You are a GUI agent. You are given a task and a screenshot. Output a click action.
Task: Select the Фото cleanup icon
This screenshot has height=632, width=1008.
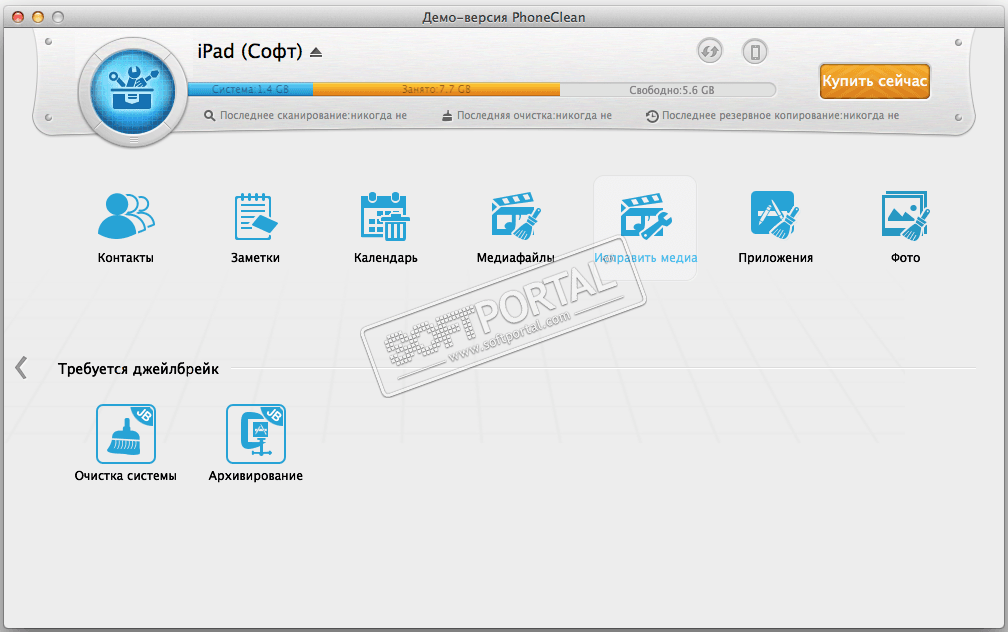click(905, 215)
